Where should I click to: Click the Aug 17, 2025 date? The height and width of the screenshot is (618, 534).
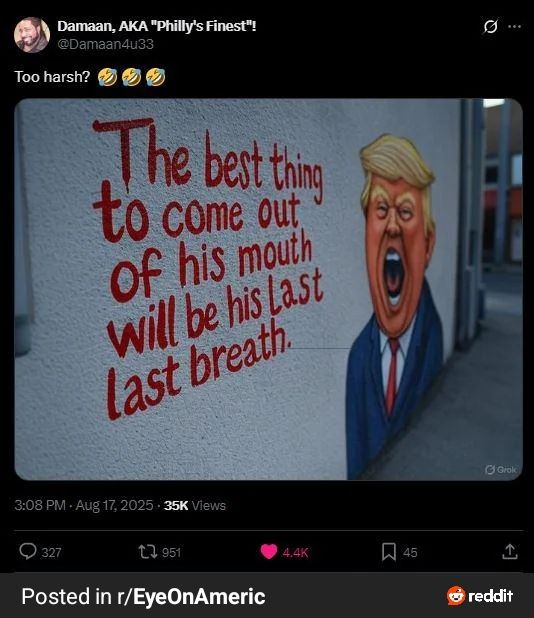coord(114,505)
